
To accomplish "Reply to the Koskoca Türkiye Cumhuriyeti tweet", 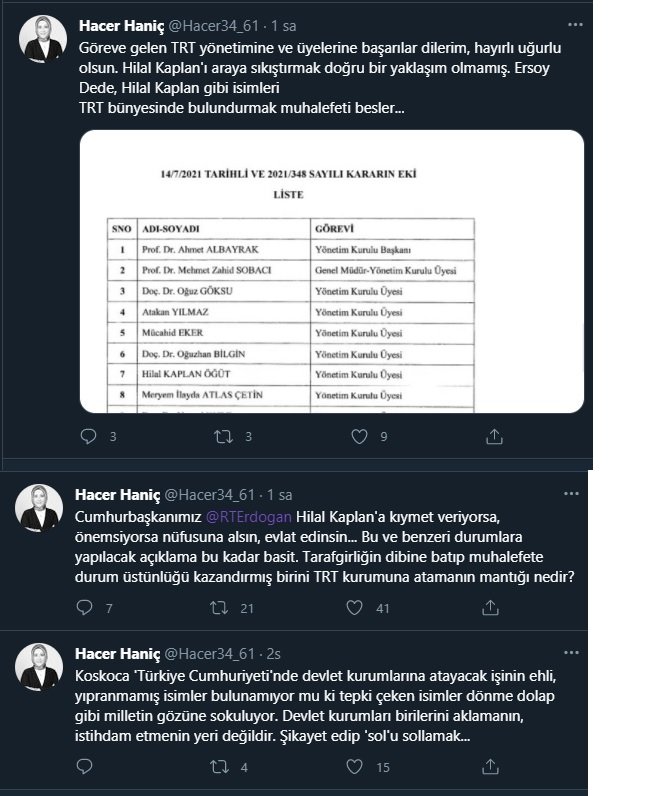I will 84,767.
